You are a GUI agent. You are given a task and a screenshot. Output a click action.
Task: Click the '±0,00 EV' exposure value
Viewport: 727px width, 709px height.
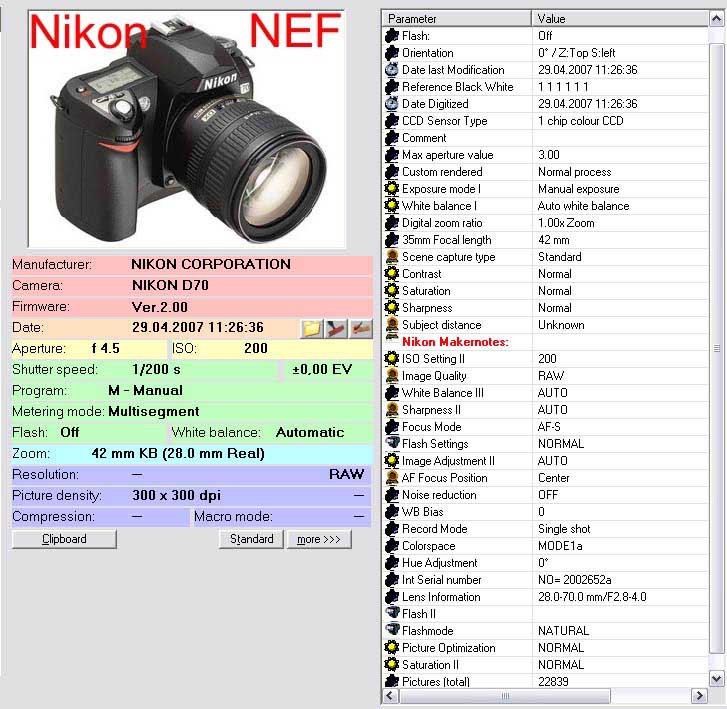pos(322,370)
